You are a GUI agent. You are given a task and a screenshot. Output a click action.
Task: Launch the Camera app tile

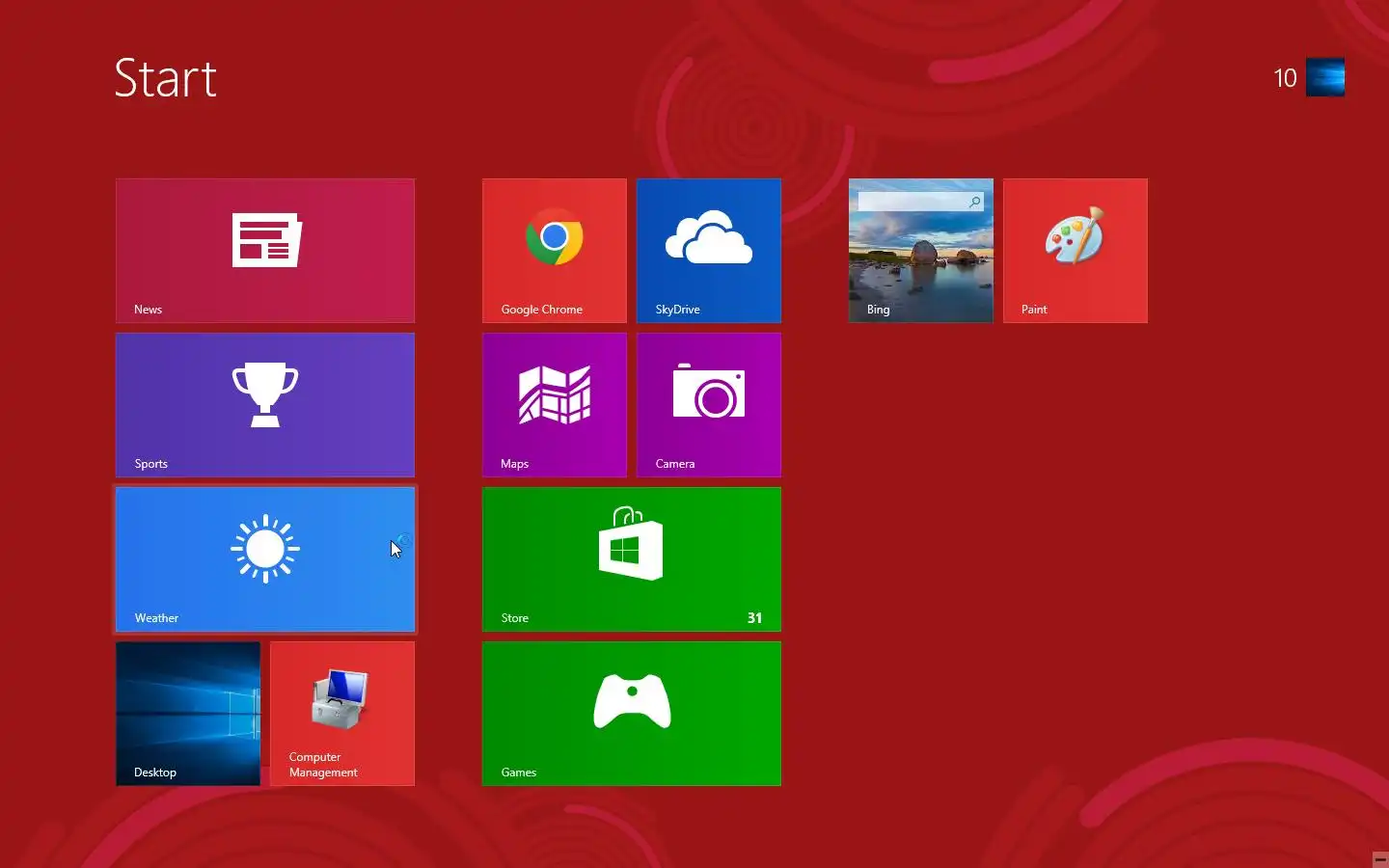click(x=709, y=405)
